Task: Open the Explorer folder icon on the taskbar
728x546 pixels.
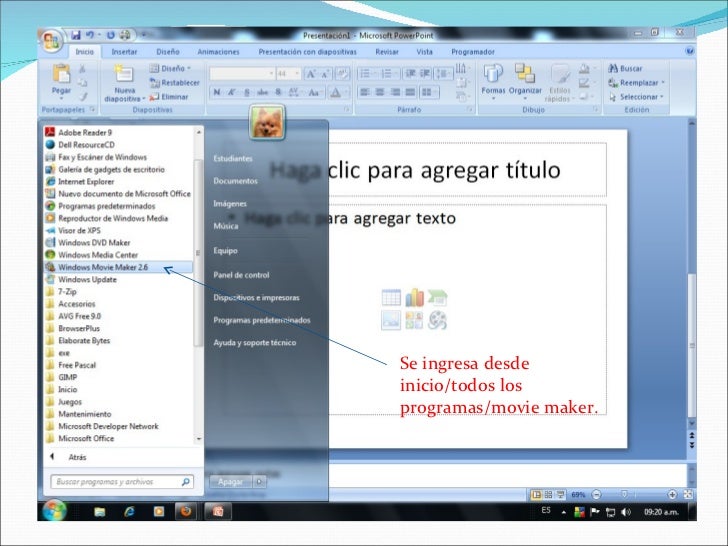Action: [99, 512]
